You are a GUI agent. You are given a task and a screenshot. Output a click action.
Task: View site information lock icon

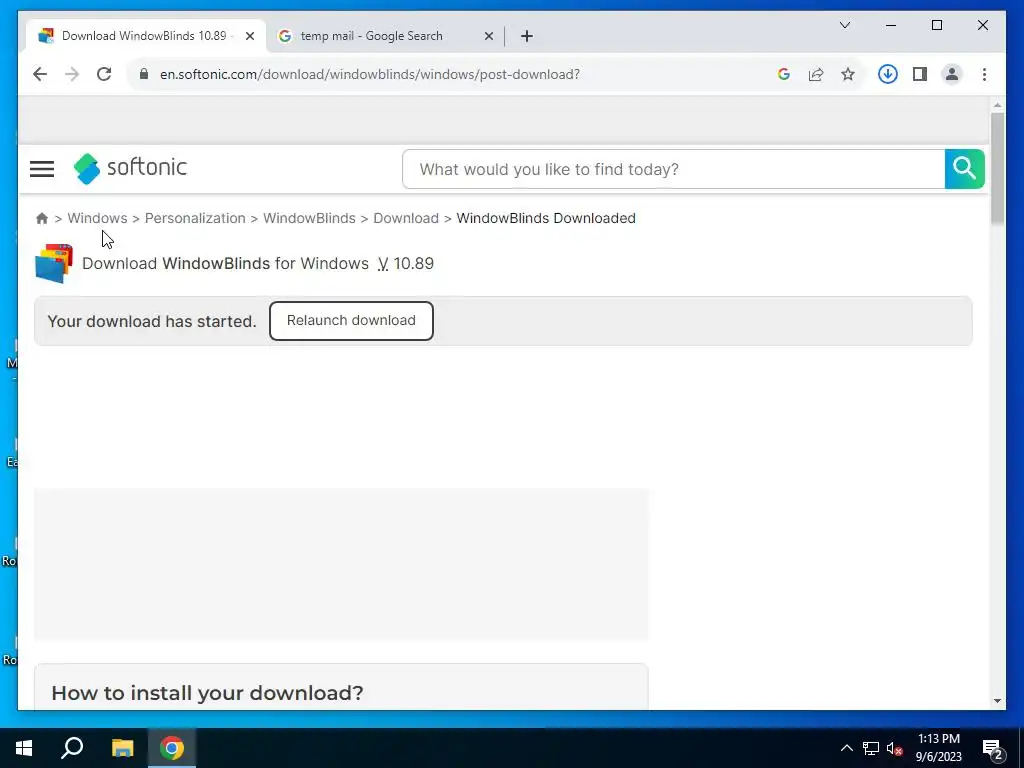click(144, 74)
